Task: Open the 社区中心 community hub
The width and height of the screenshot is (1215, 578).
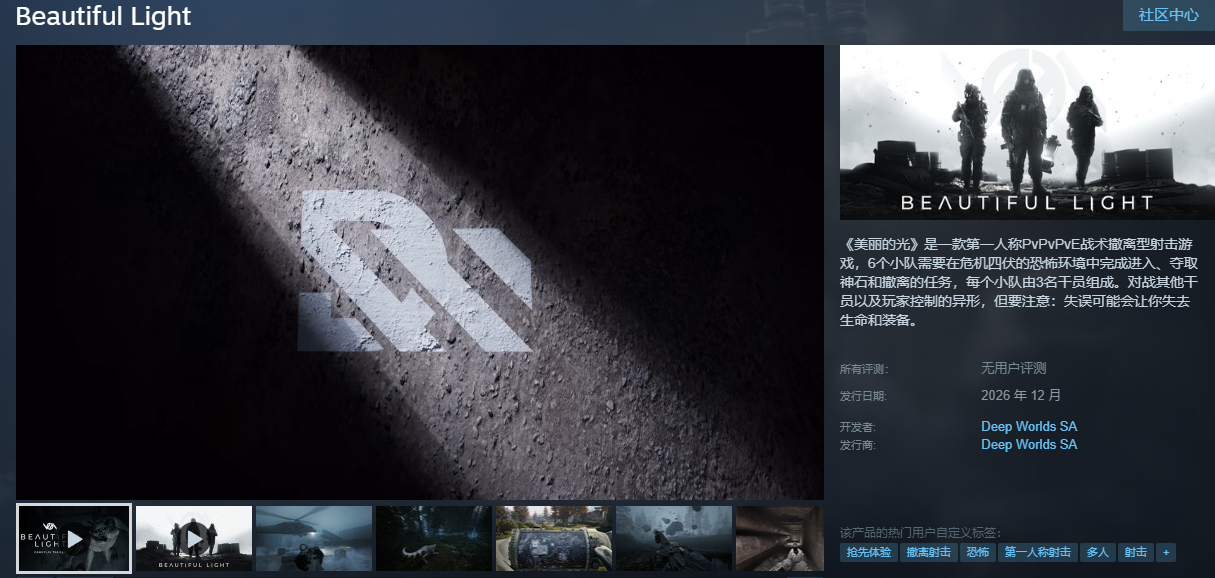Action: (x=1168, y=15)
